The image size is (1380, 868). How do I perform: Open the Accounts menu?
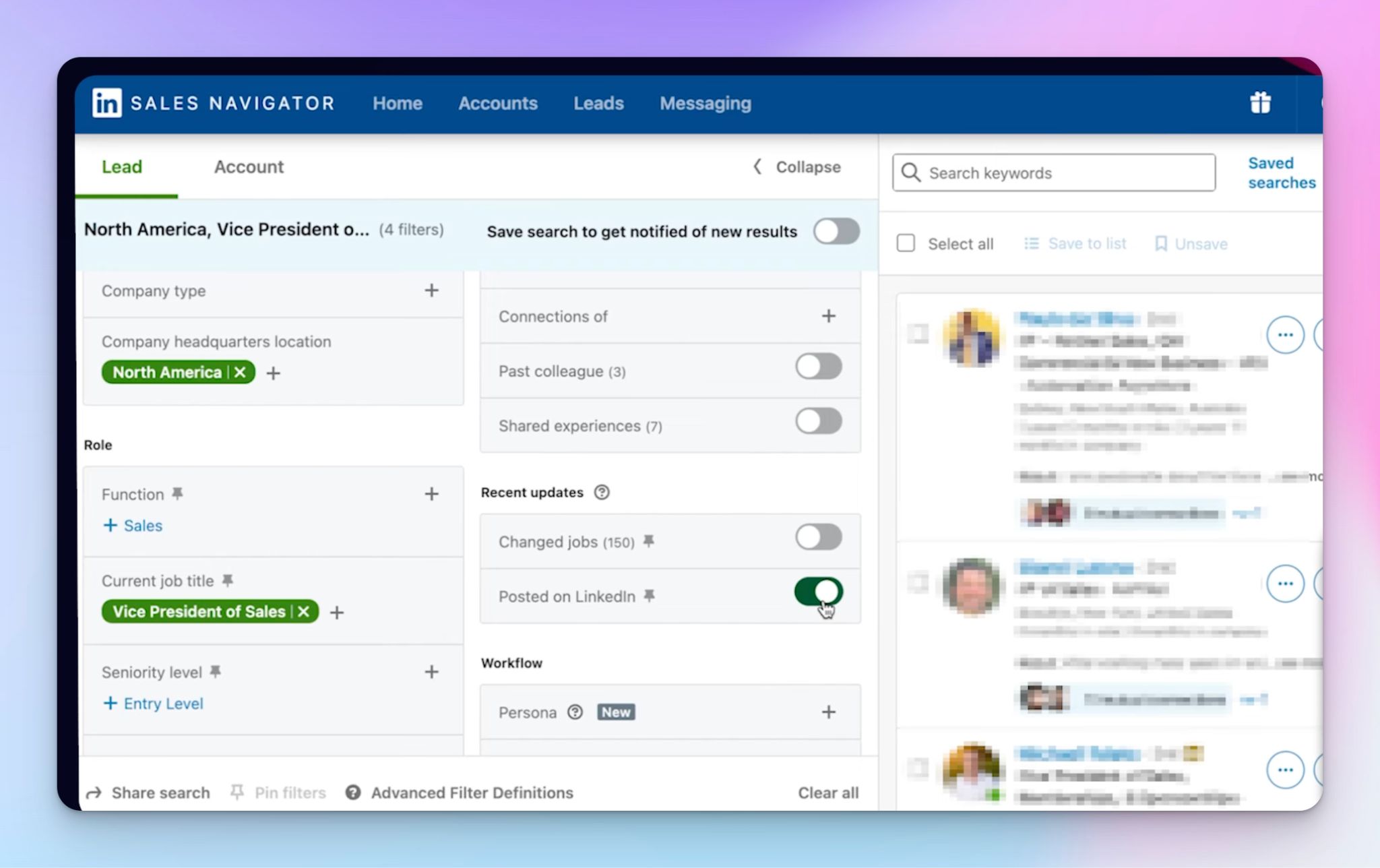coord(498,103)
